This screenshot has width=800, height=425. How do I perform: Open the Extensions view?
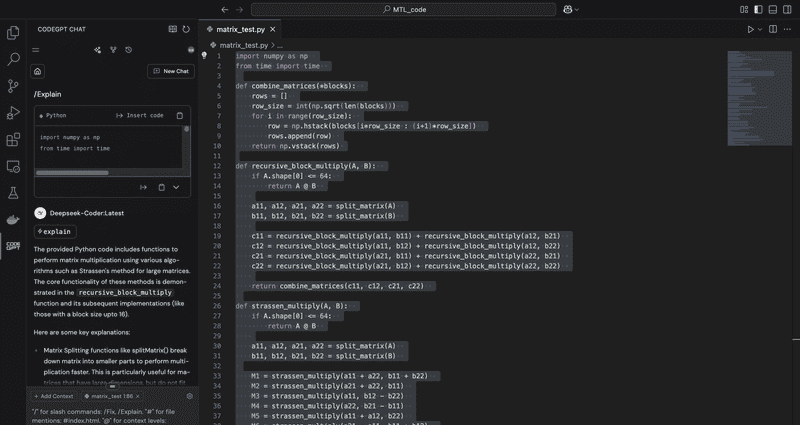[x=13, y=139]
